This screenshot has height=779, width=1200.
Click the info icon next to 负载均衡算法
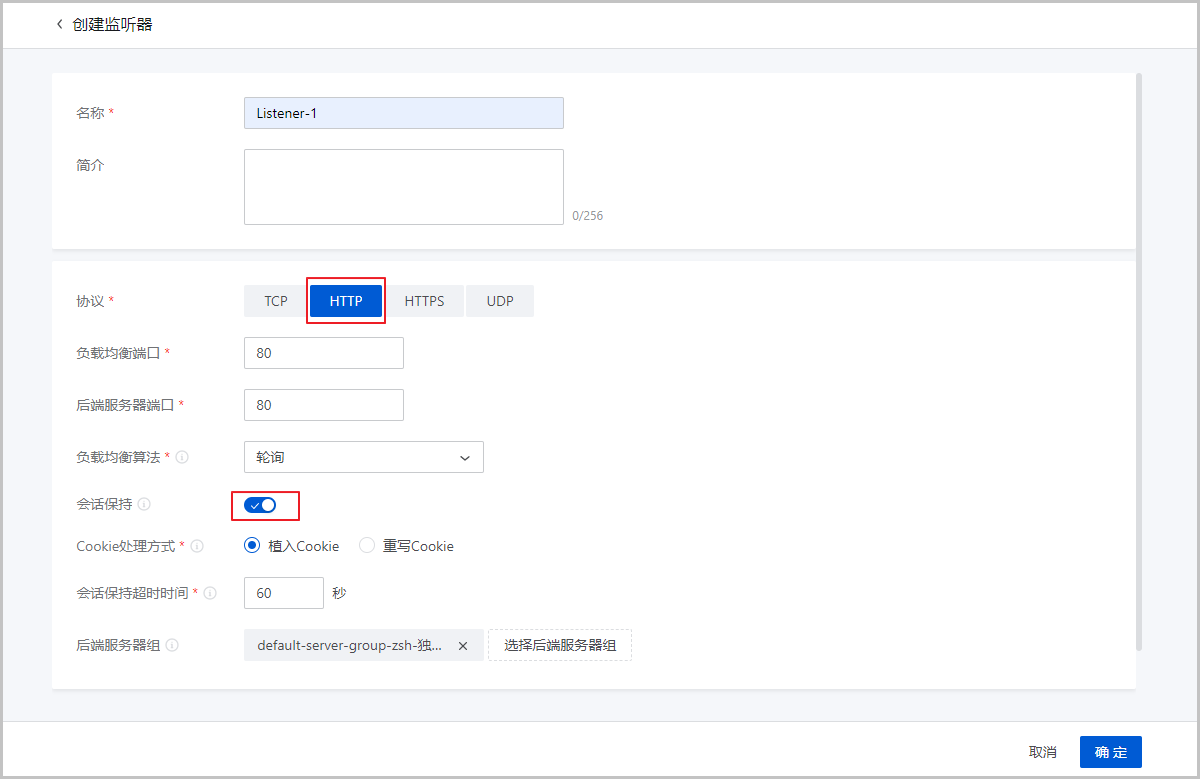183,457
